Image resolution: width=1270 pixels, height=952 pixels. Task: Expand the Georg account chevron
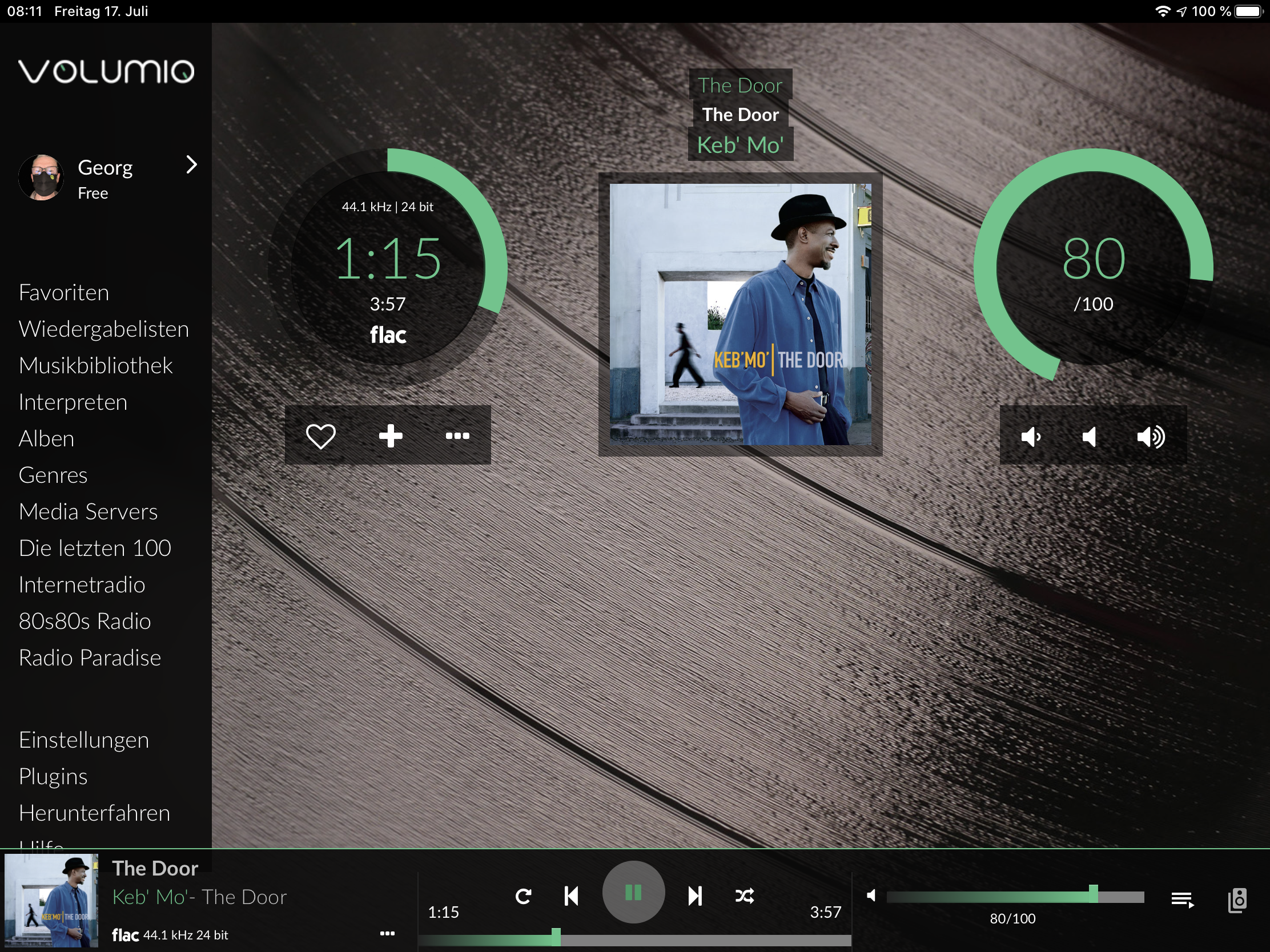(x=192, y=165)
